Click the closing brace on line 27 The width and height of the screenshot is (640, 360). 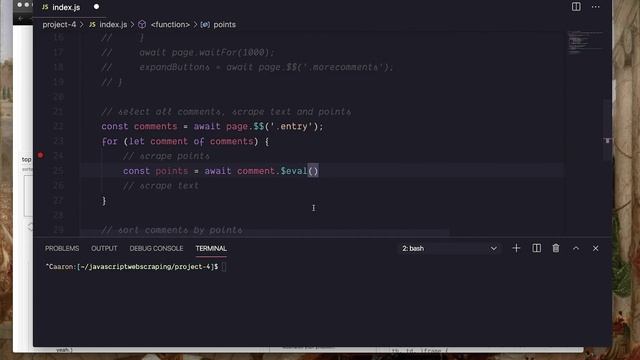(x=104, y=201)
